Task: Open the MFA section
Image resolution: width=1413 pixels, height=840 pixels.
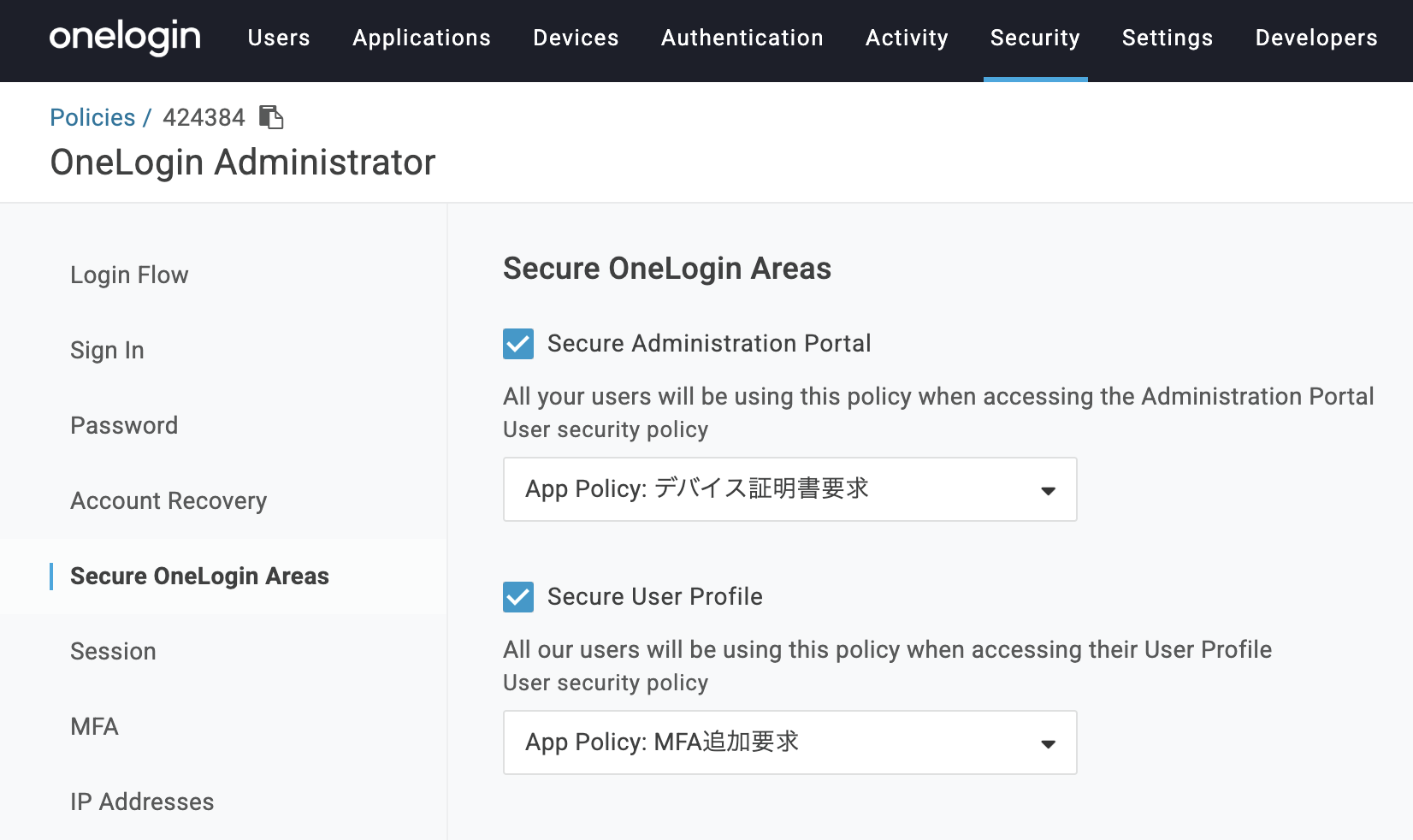Action: [94, 726]
